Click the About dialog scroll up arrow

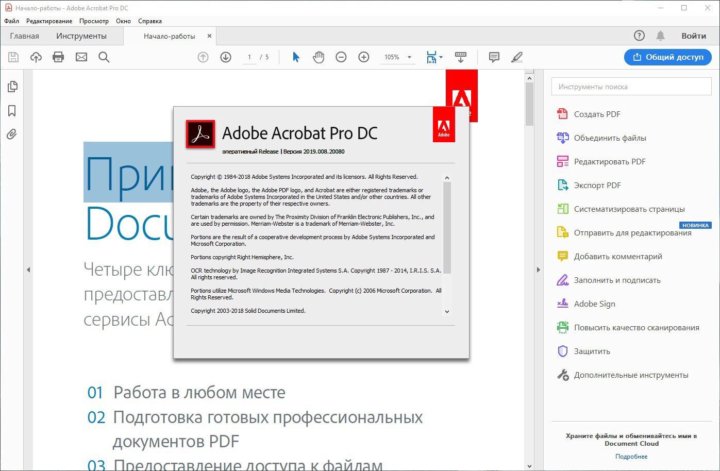click(x=447, y=178)
